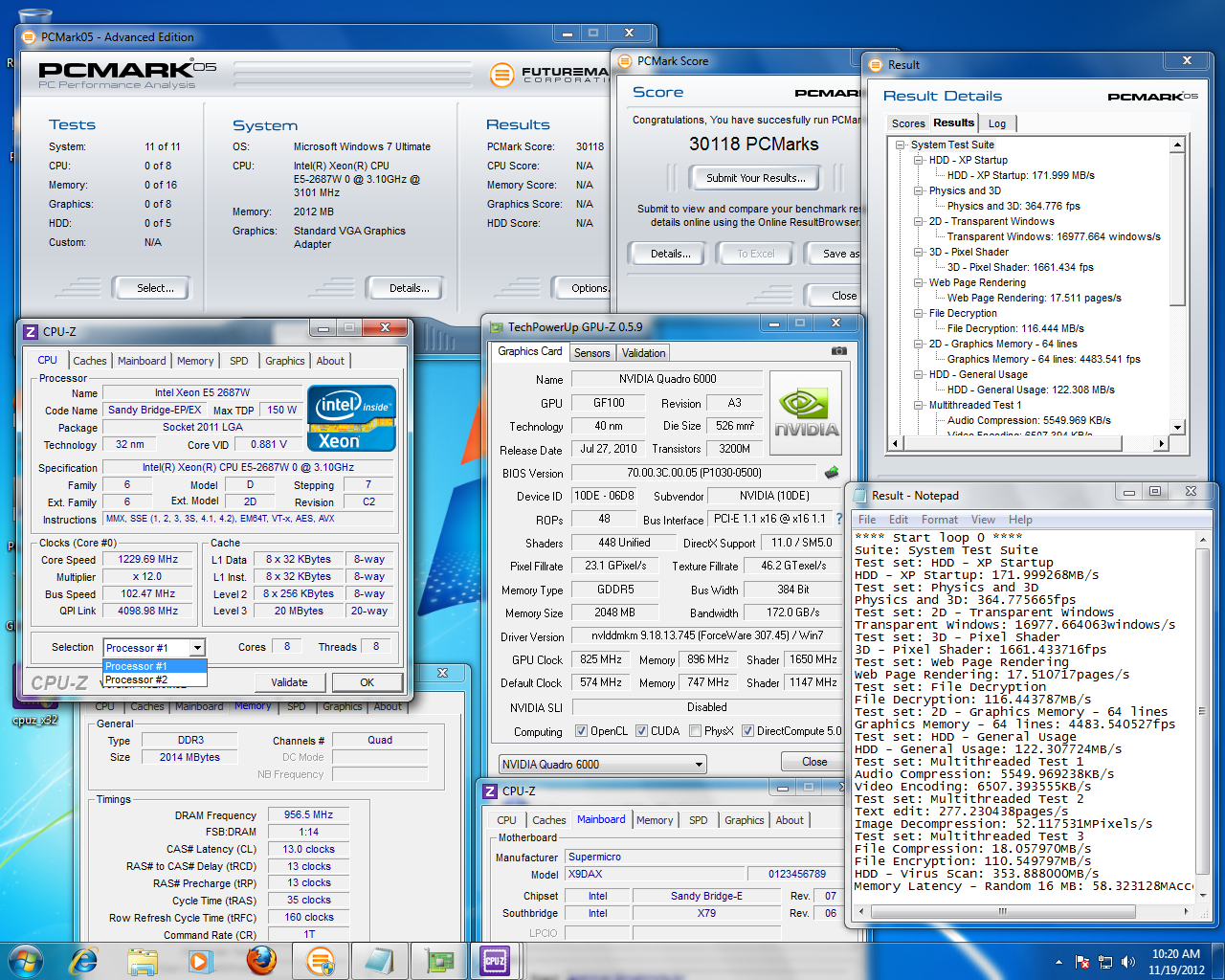Open Firefox from the taskbar
This screenshot has height=980, width=1225.
tap(261, 960)
